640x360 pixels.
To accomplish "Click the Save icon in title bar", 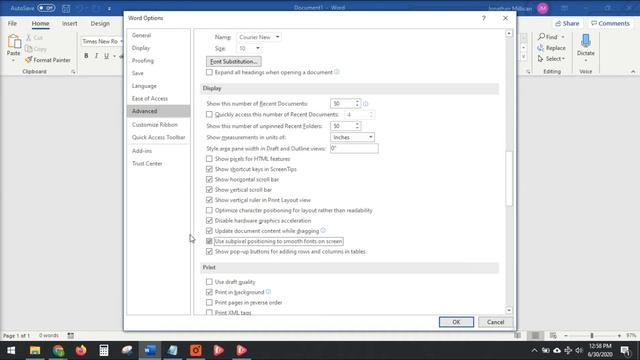I will tap(66, 8).
